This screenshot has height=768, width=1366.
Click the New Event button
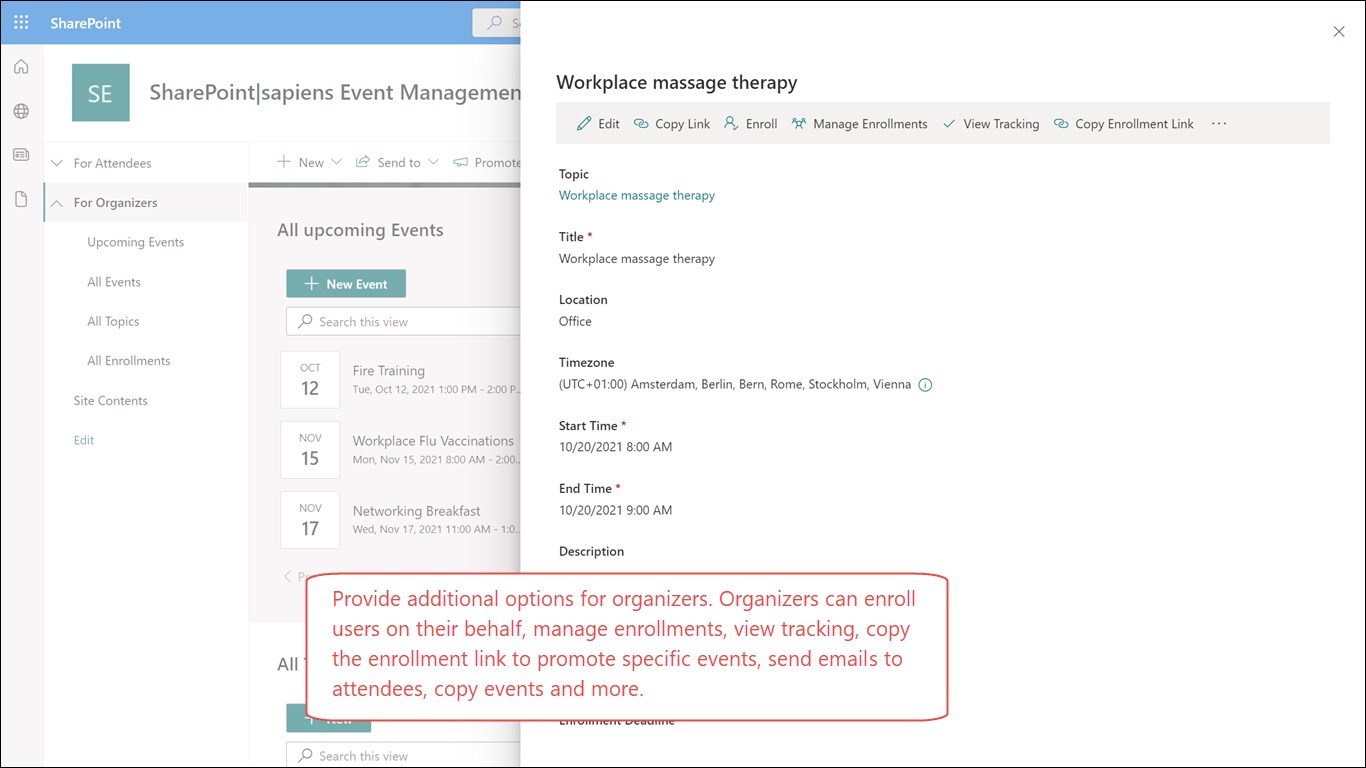tap(346, 284)
